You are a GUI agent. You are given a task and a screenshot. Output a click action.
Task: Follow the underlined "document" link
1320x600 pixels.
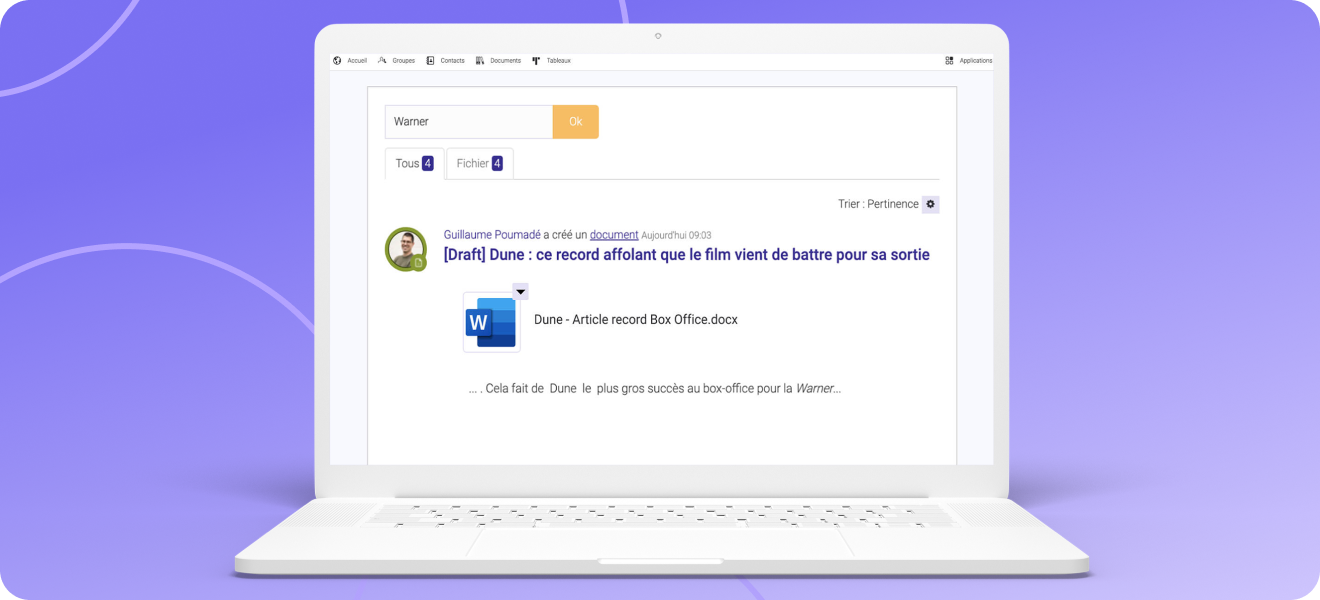(613, 235)
